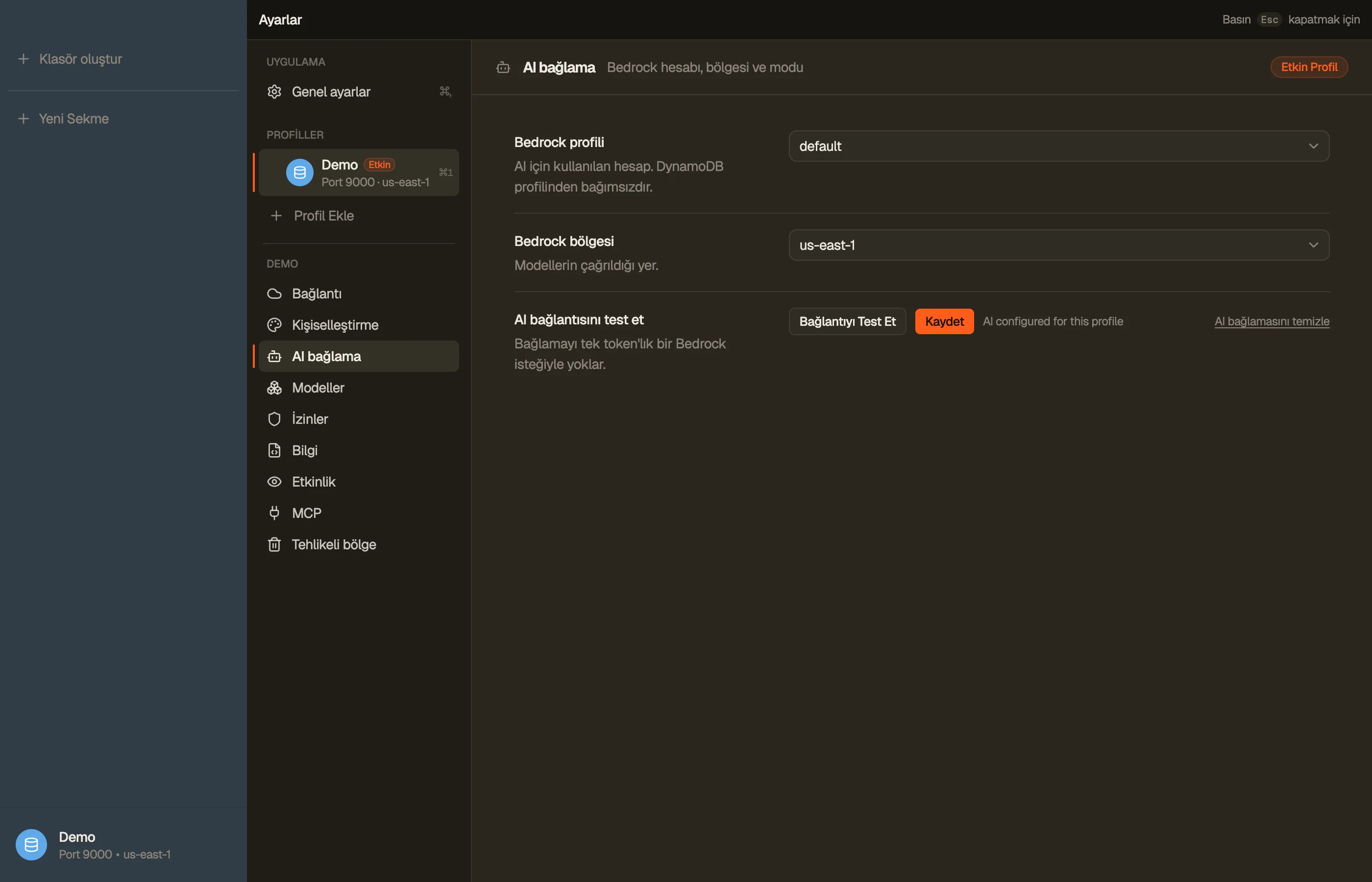Open the Modeller settings section
Screen dimensions: 1372x882
pos(359,388)
